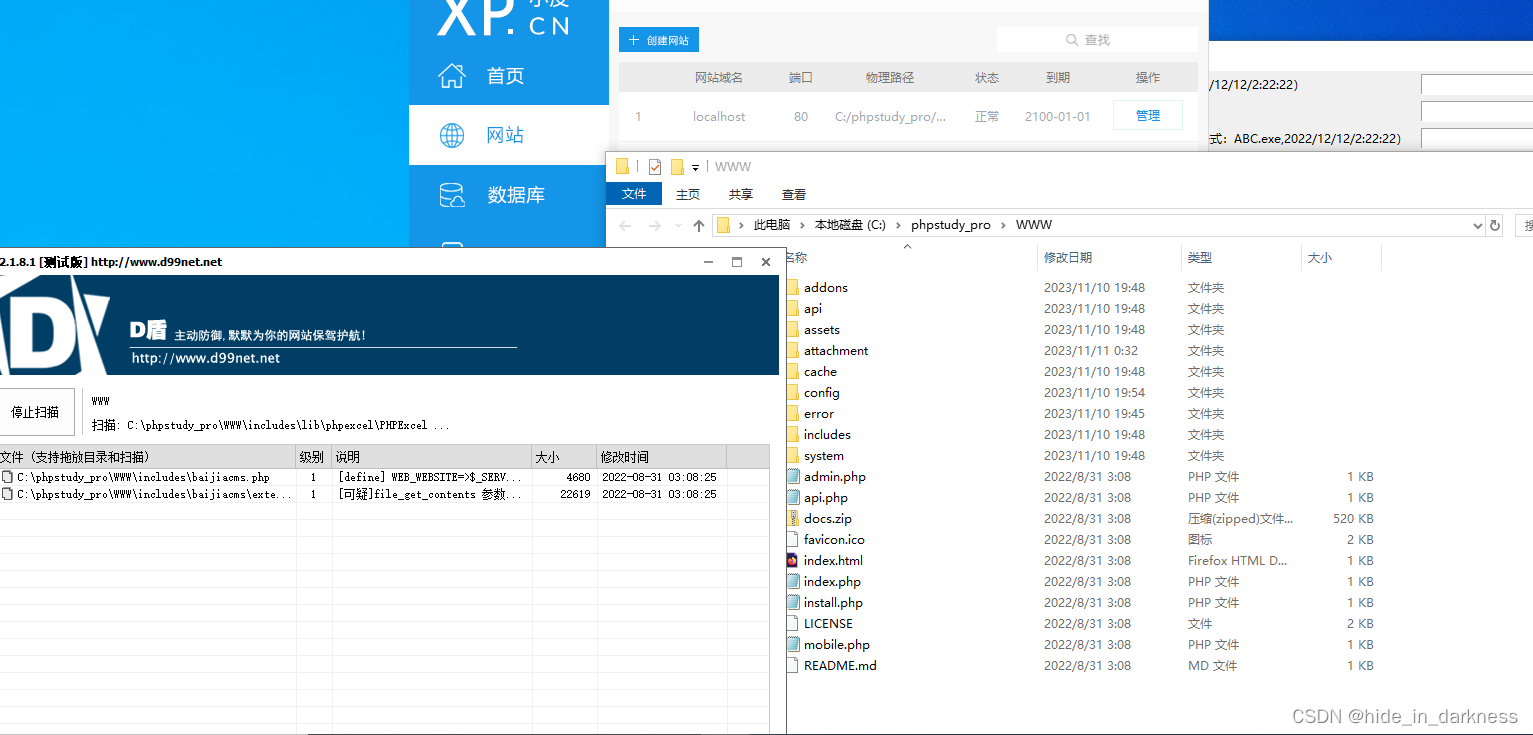Open the 查看 tab in Explorer ribbon

pos(794,194)
